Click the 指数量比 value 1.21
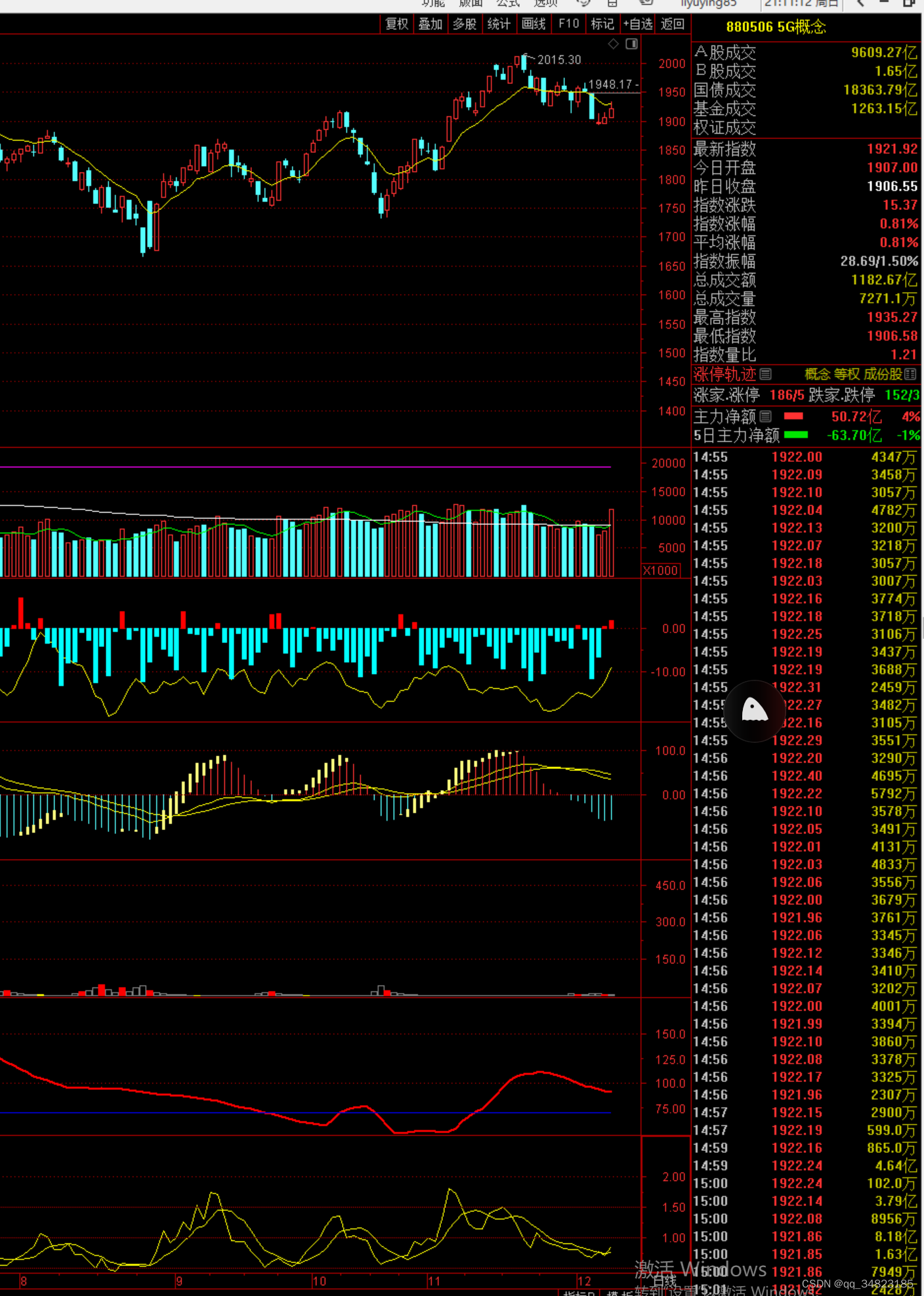The width and height of the screenshot is (924, 1296). point(904,354)
